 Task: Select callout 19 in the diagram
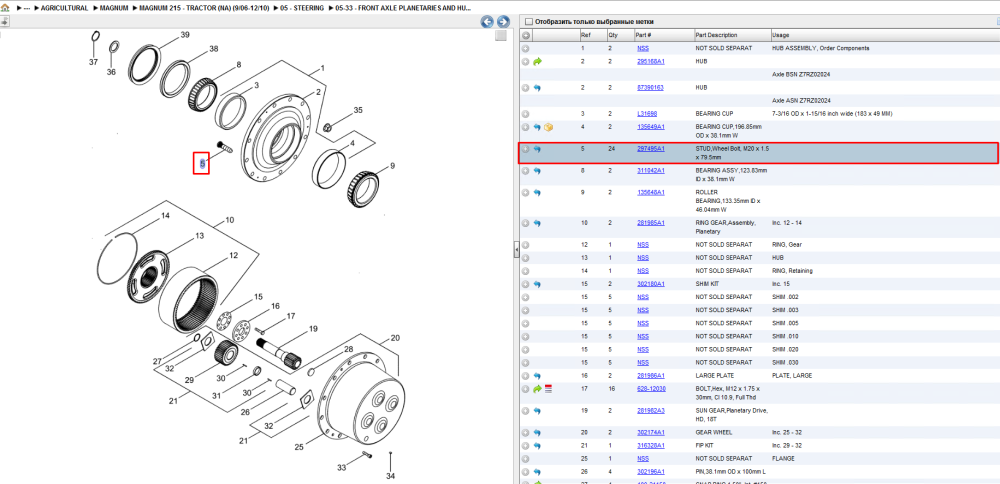pyautogui.click(x=313, y=329)
